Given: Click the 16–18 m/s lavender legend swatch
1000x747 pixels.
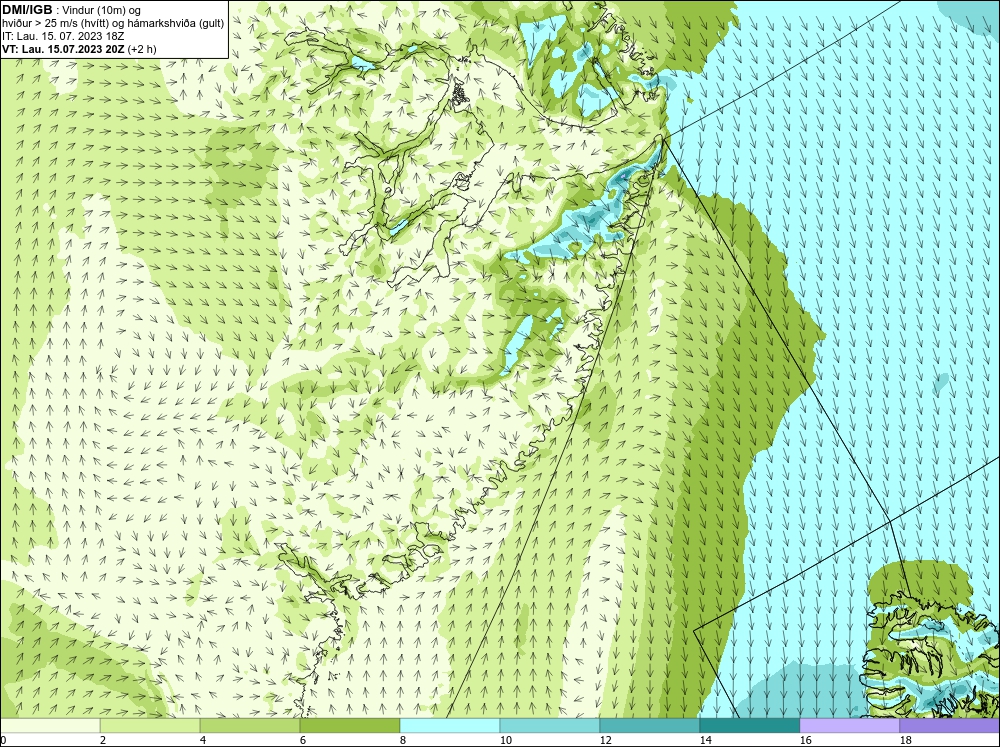Looking at the screenshot, I should (x=849, y=725).
